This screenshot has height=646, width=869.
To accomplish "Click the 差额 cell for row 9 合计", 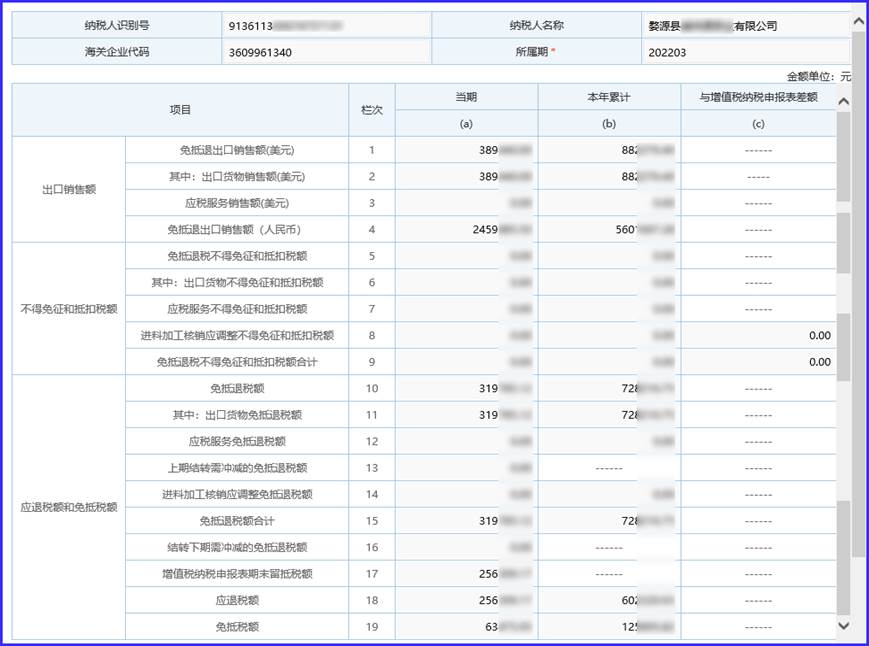I will click(758, 362).
